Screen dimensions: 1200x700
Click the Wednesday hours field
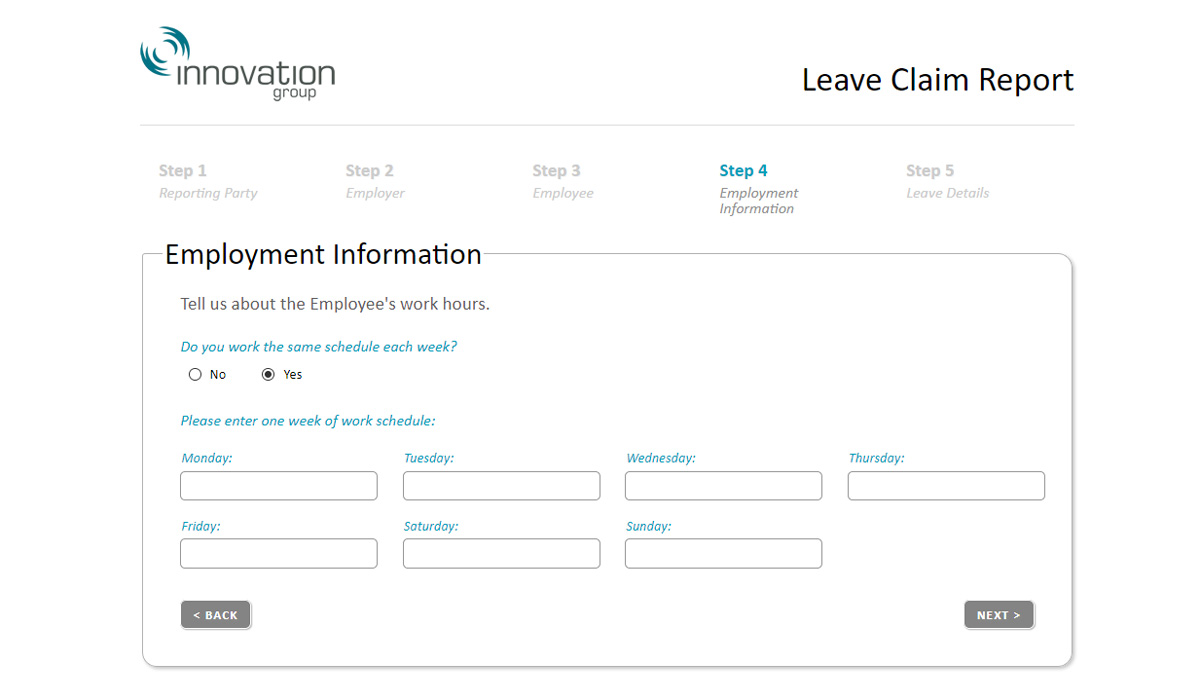pyautogui.click(x=723, y=486)
